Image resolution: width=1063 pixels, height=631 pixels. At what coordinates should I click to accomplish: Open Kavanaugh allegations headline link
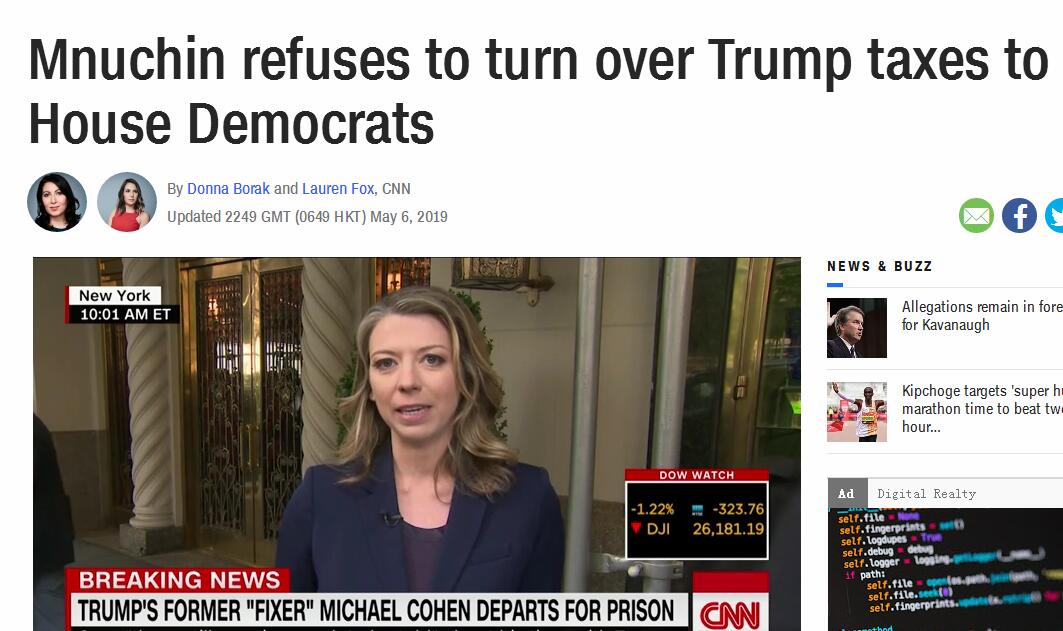point(982,316)
